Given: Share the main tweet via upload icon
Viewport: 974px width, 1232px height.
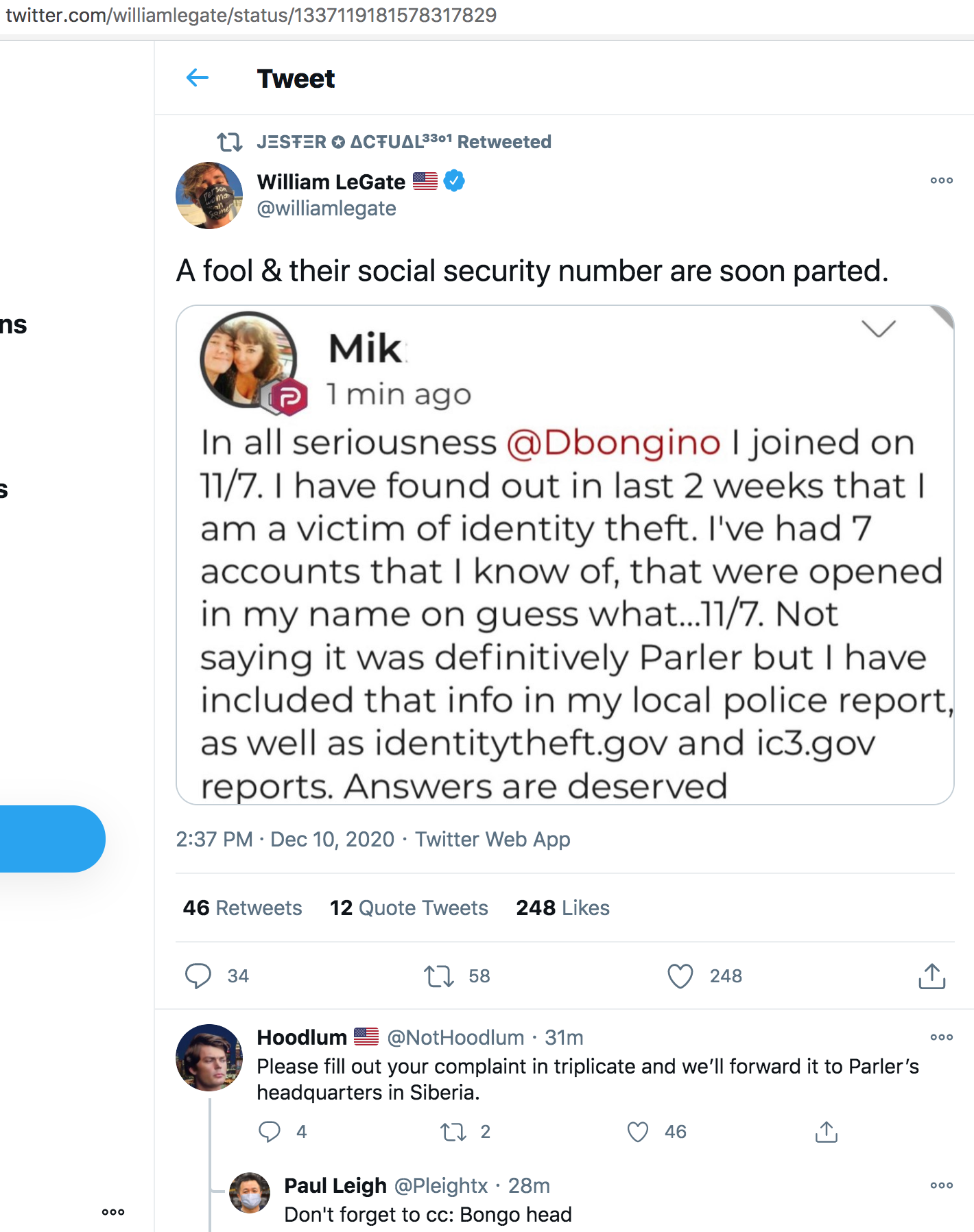Looking at the screenshot, I should click(931, 975).
